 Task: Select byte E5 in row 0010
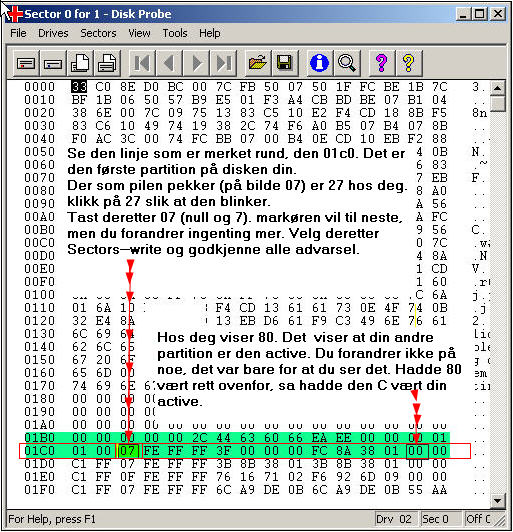(x=224, y=100)
